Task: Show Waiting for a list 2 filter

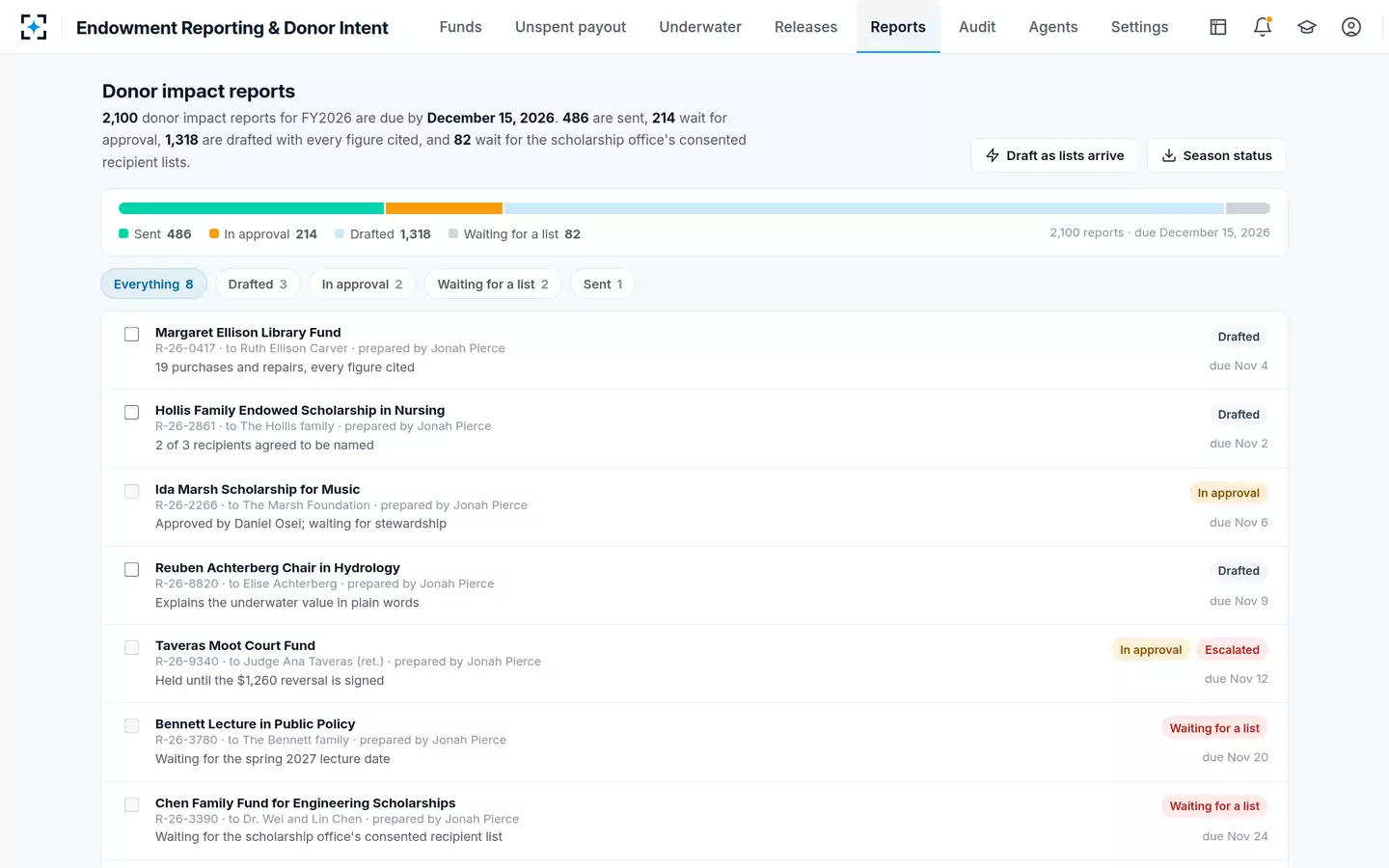Action: [x=493, y=285]
